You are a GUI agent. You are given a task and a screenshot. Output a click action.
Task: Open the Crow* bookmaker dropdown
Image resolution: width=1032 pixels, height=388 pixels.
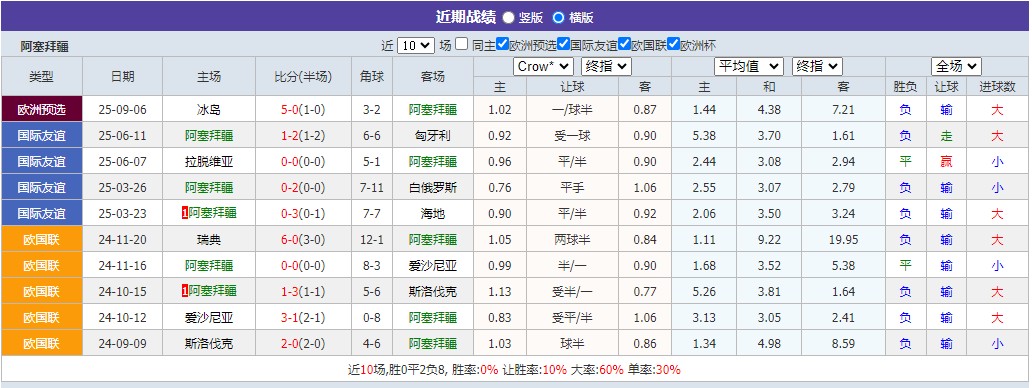pos(543,66)
